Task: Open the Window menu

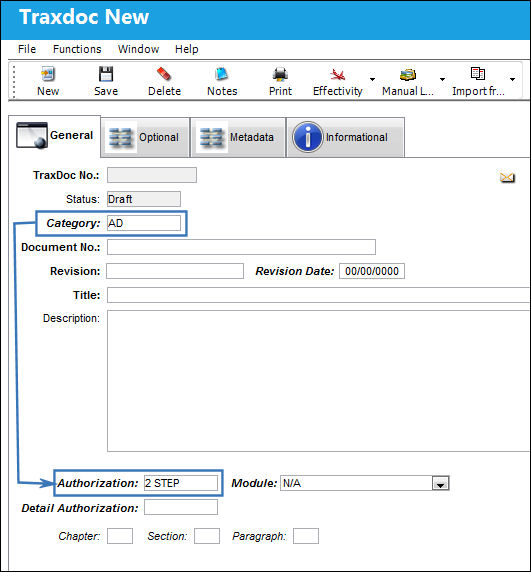Action: (x=138, y=49)
